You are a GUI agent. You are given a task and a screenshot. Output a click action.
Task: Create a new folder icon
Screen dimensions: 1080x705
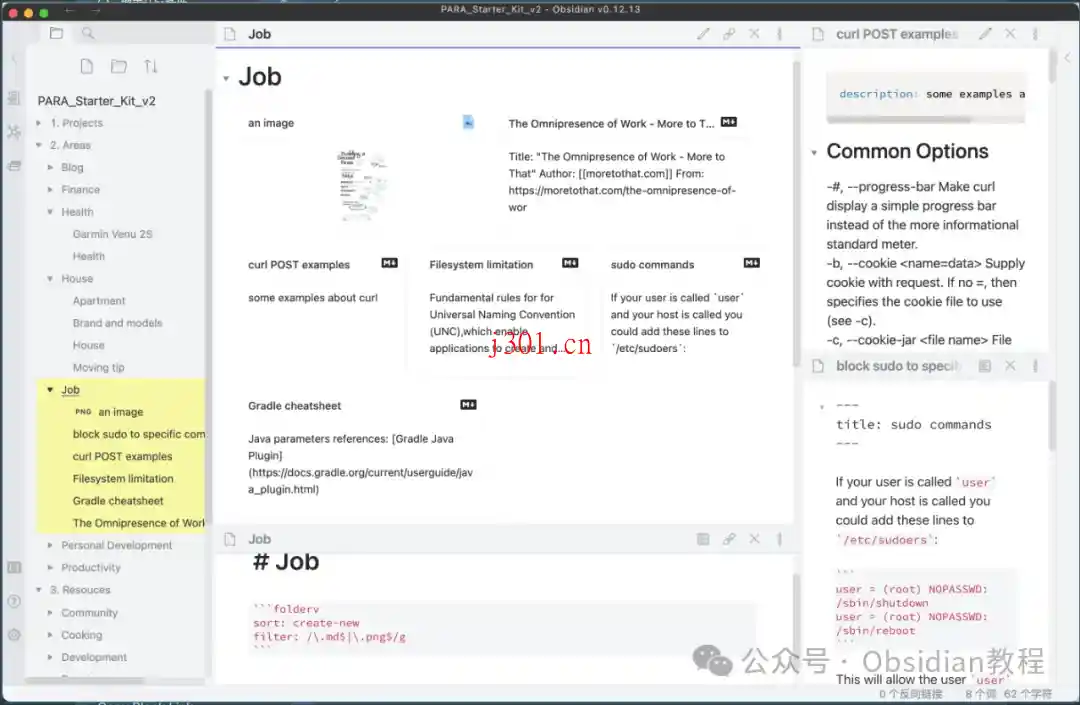pyautogui.click(x=119, y=66)
